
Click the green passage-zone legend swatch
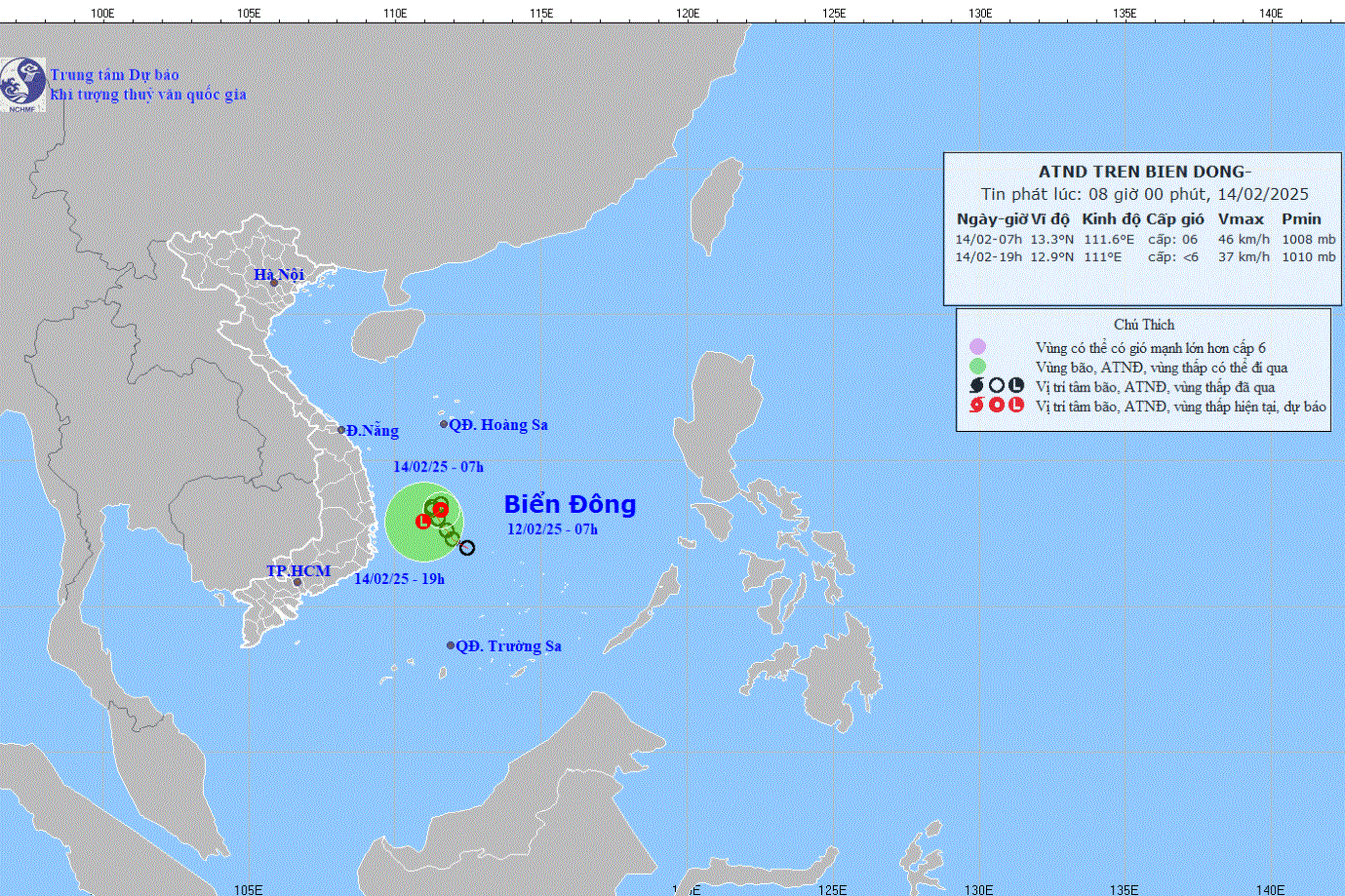pyautogui.click(x=977, y=367)
